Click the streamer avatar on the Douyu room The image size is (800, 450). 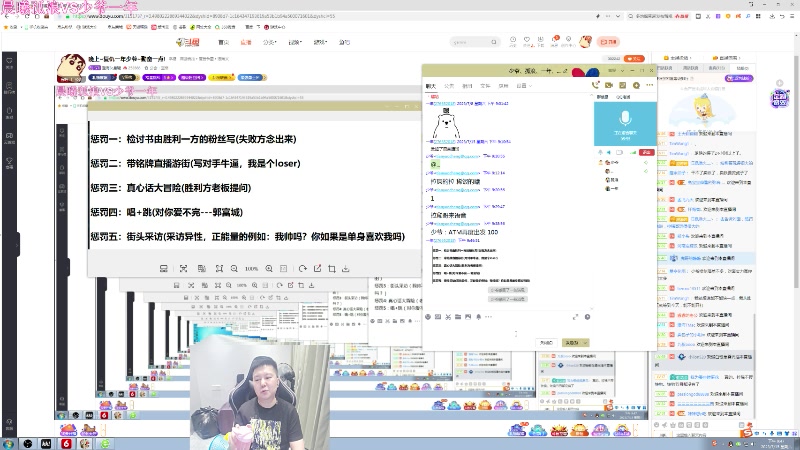click(x=70, y=68)
